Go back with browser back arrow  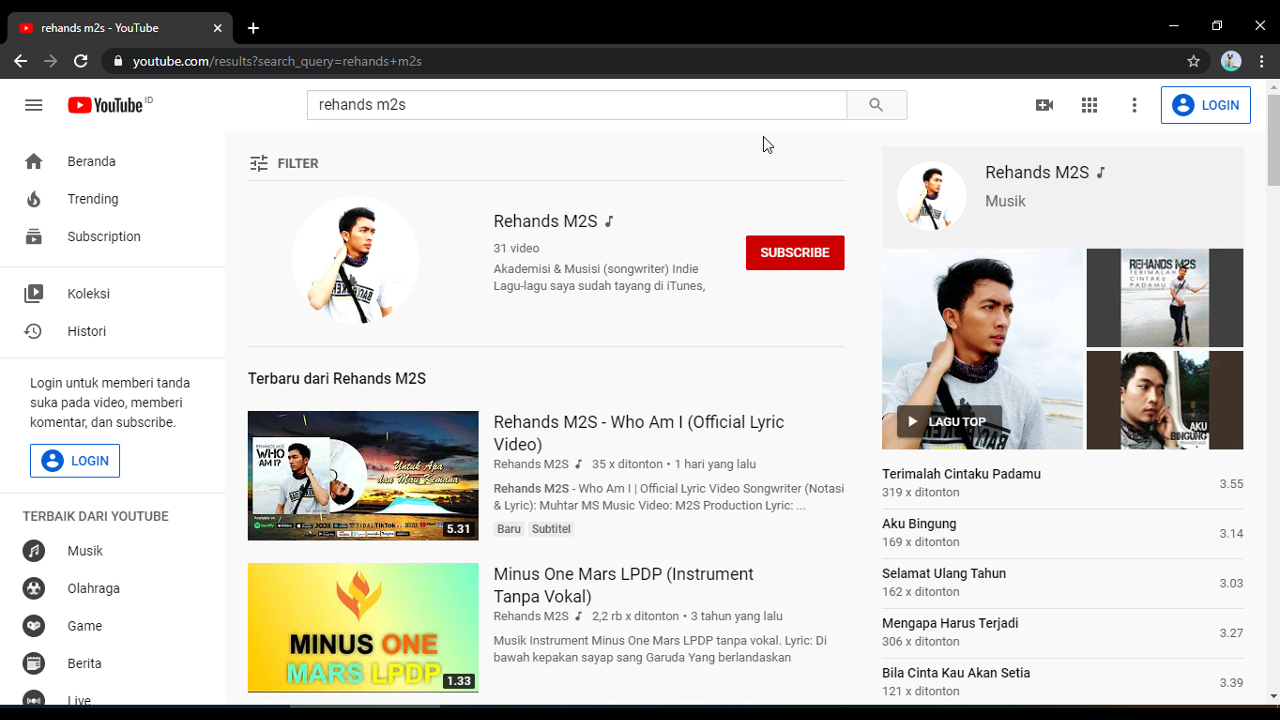click(x=20, y=61)
